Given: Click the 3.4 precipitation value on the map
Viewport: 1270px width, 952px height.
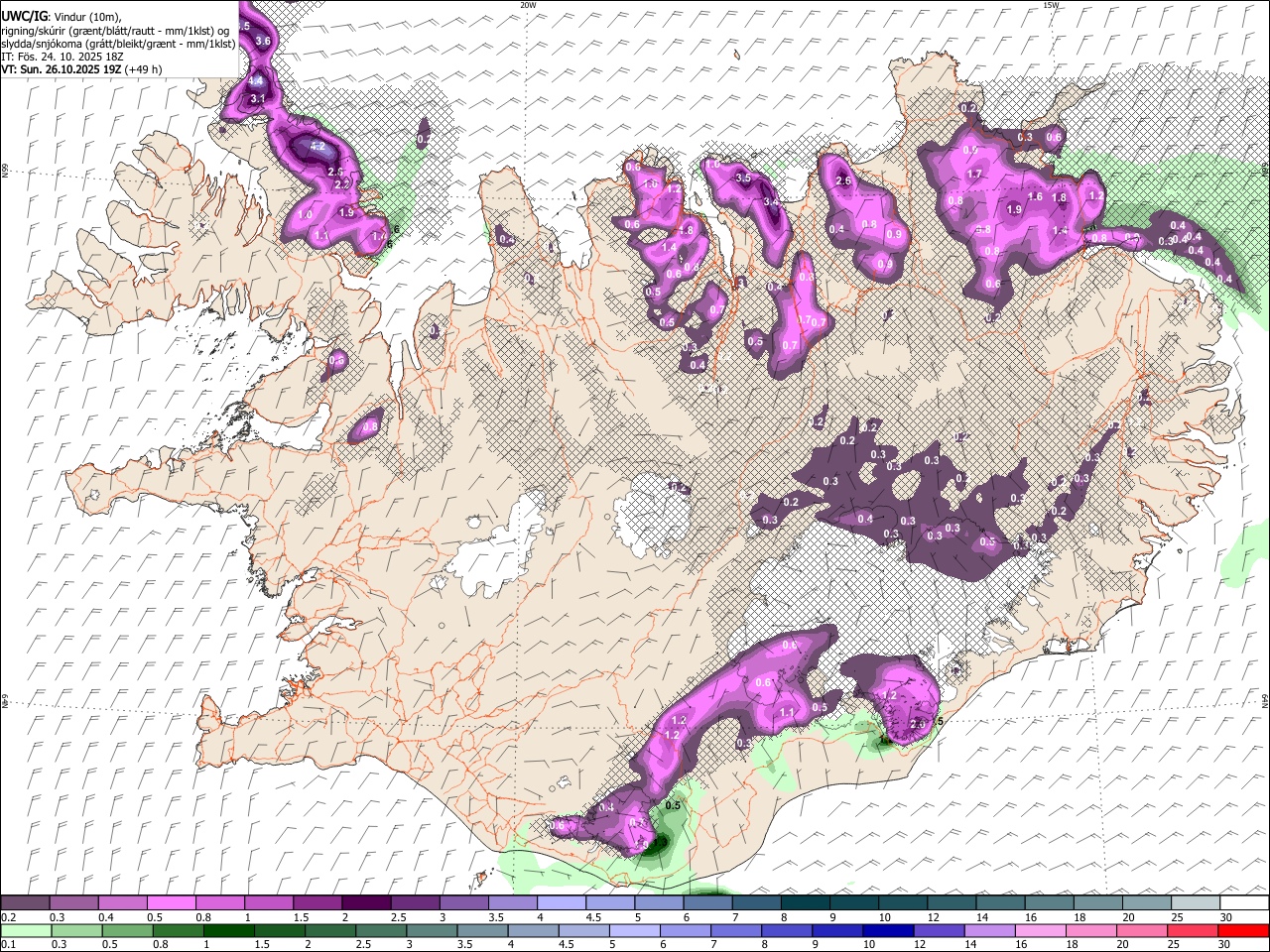Looking at the screenshot, I should 771,201.
